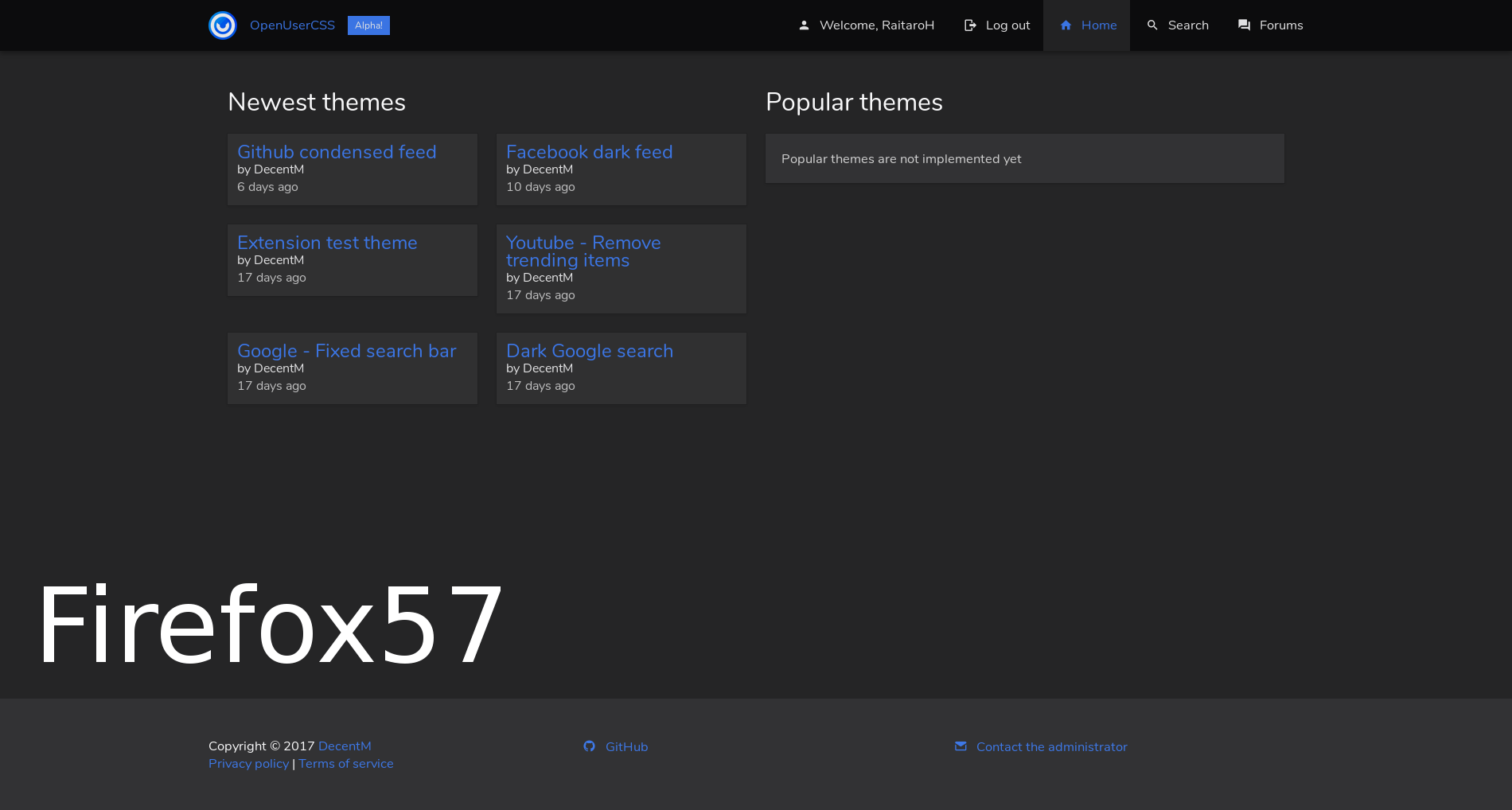Click "by DecentM" under Dark Google search

[540, 368]
